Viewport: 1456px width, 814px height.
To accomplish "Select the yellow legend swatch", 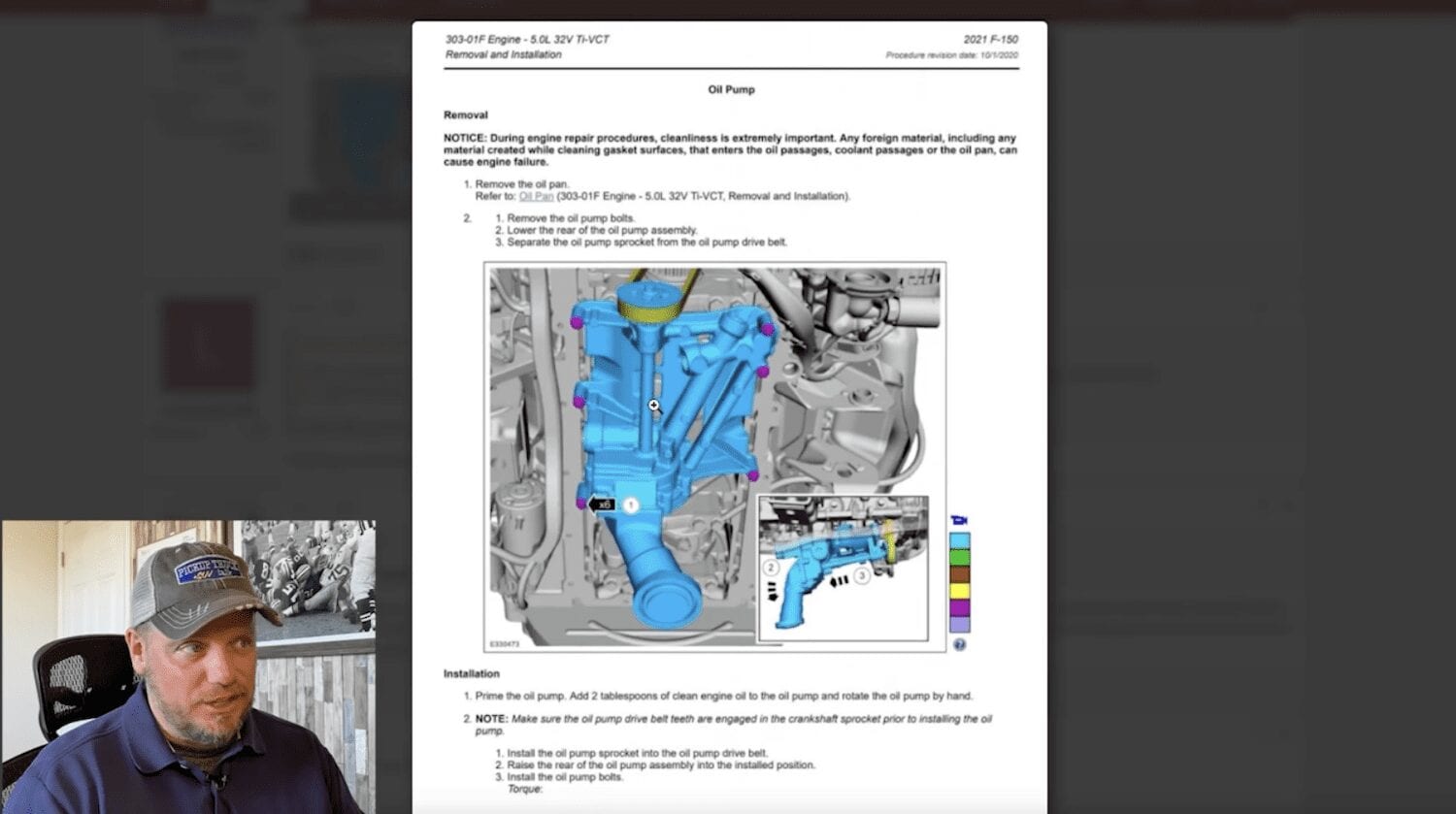I will [x=959, y=591].
